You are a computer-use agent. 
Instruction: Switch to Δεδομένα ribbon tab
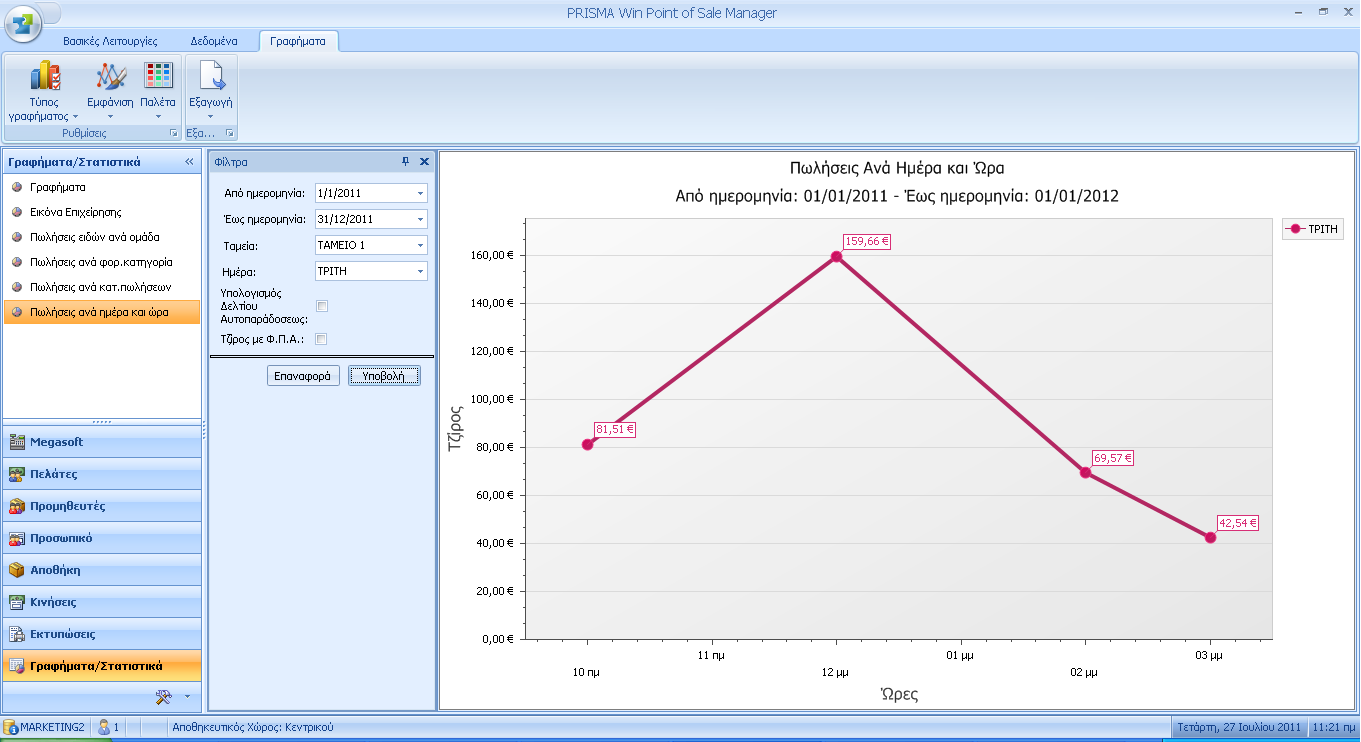(x=214, y=41)
